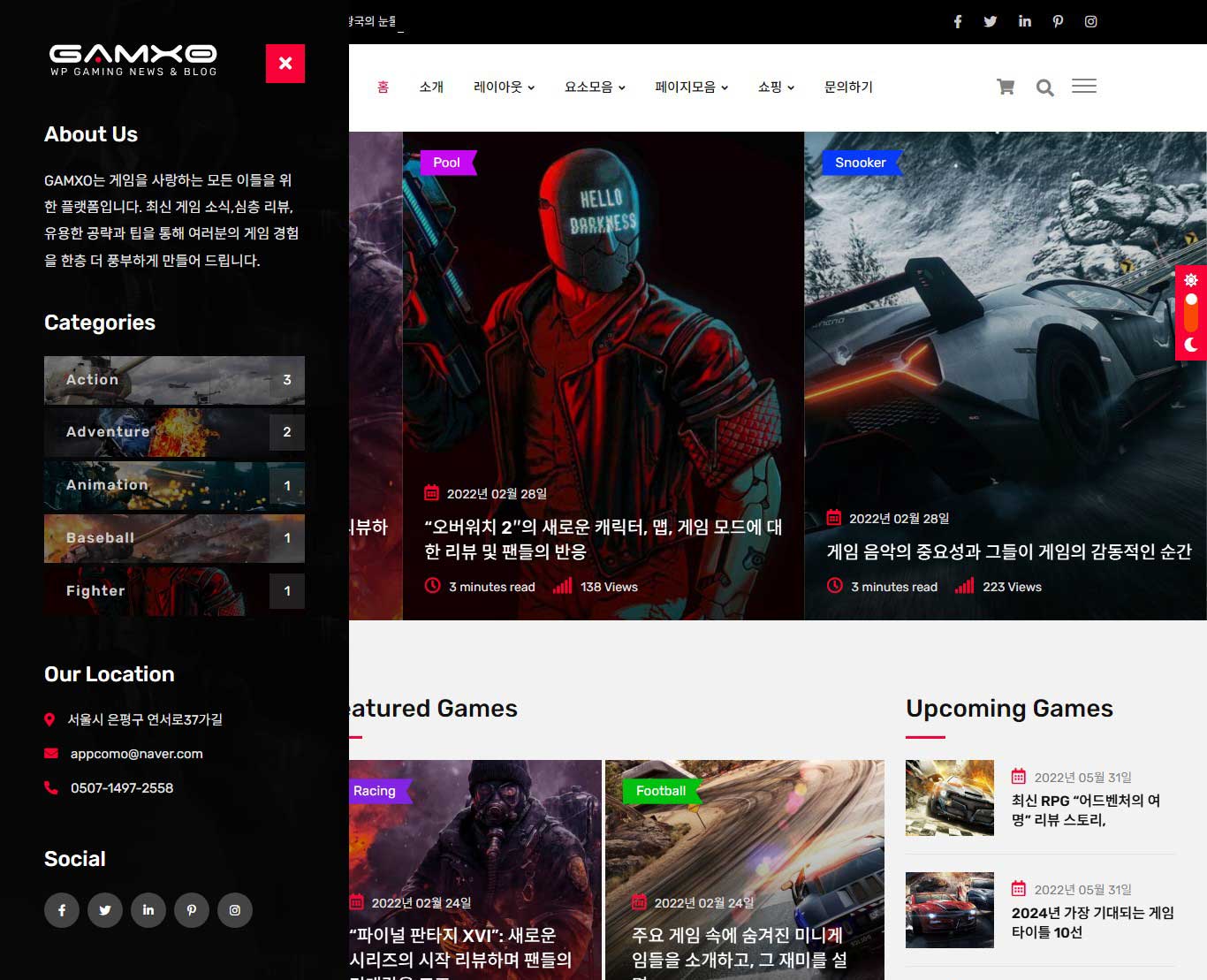Expand the 페이지모음 dropdown menu
Screen dimensions: 1207x980
click(691, 87)
